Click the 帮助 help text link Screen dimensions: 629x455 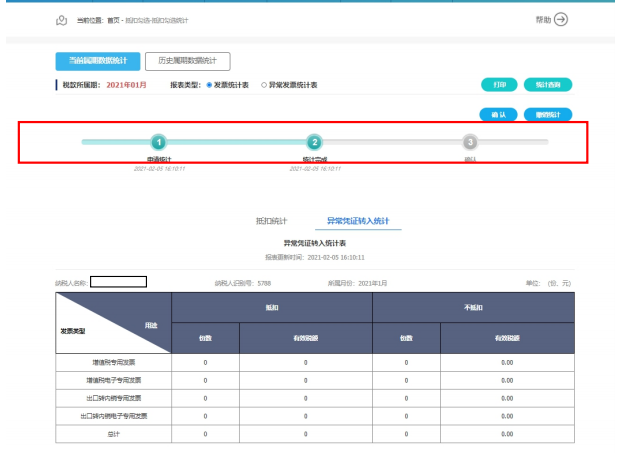pos(543,20)
